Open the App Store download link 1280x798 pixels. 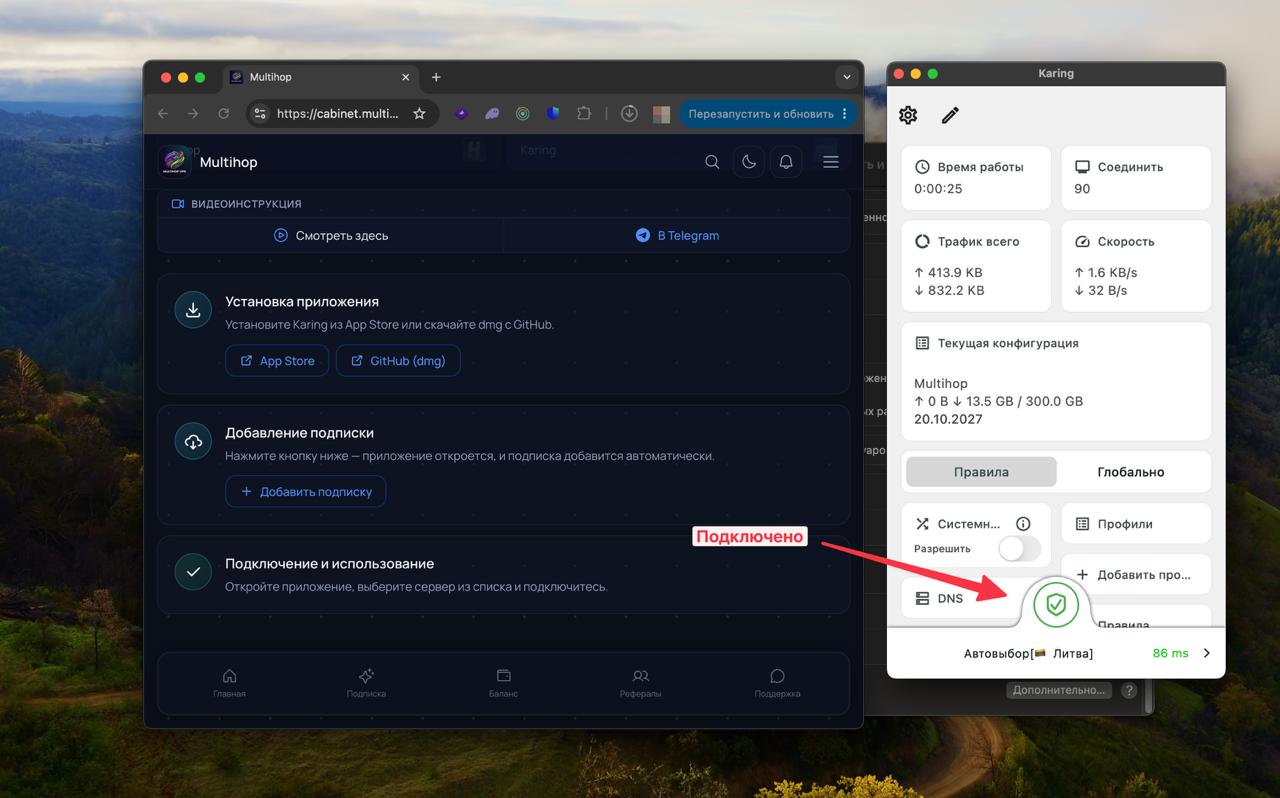pyautogui.click(x=277, y=361)
